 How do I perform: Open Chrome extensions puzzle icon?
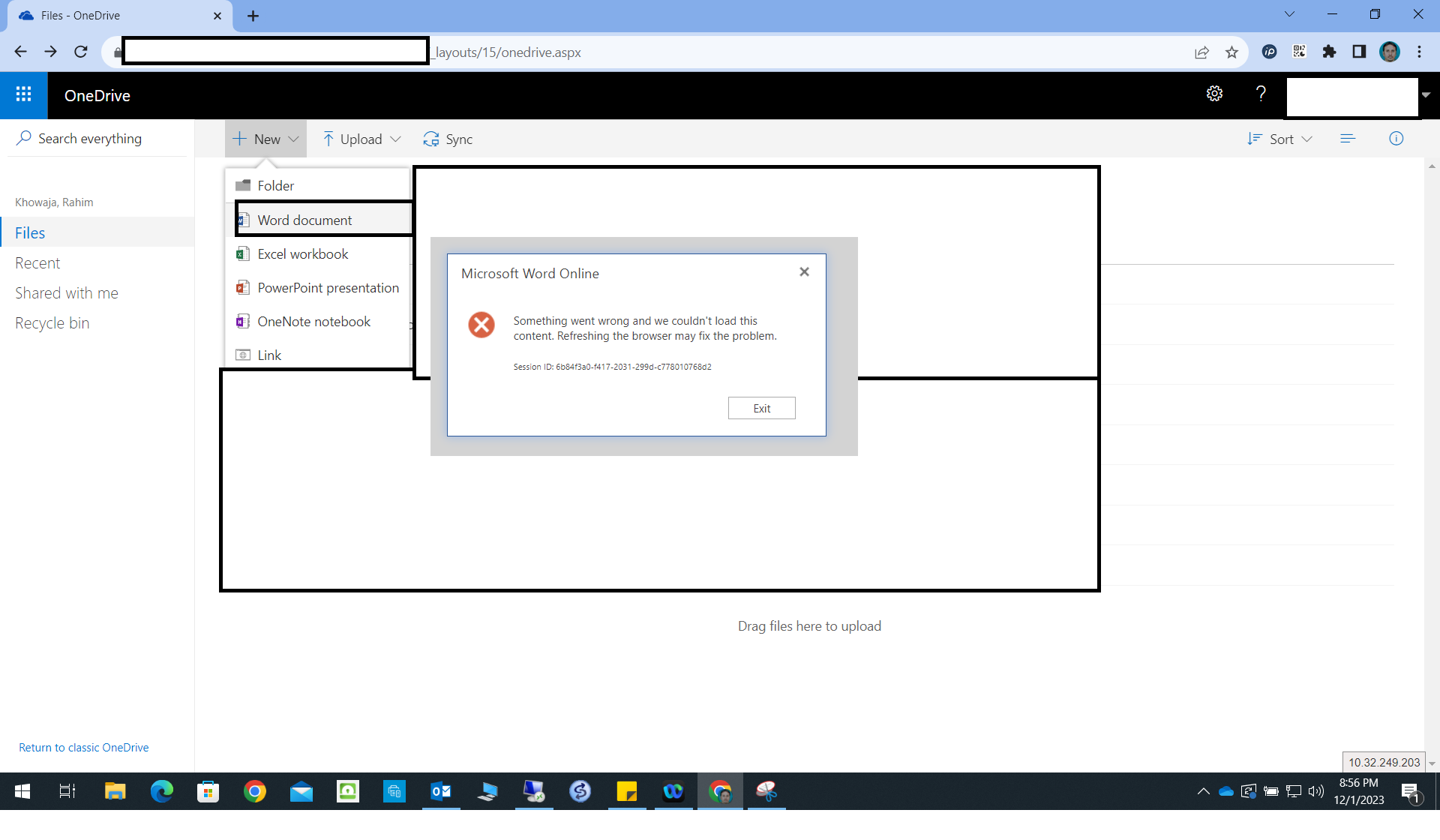(x=1329, y=52)
